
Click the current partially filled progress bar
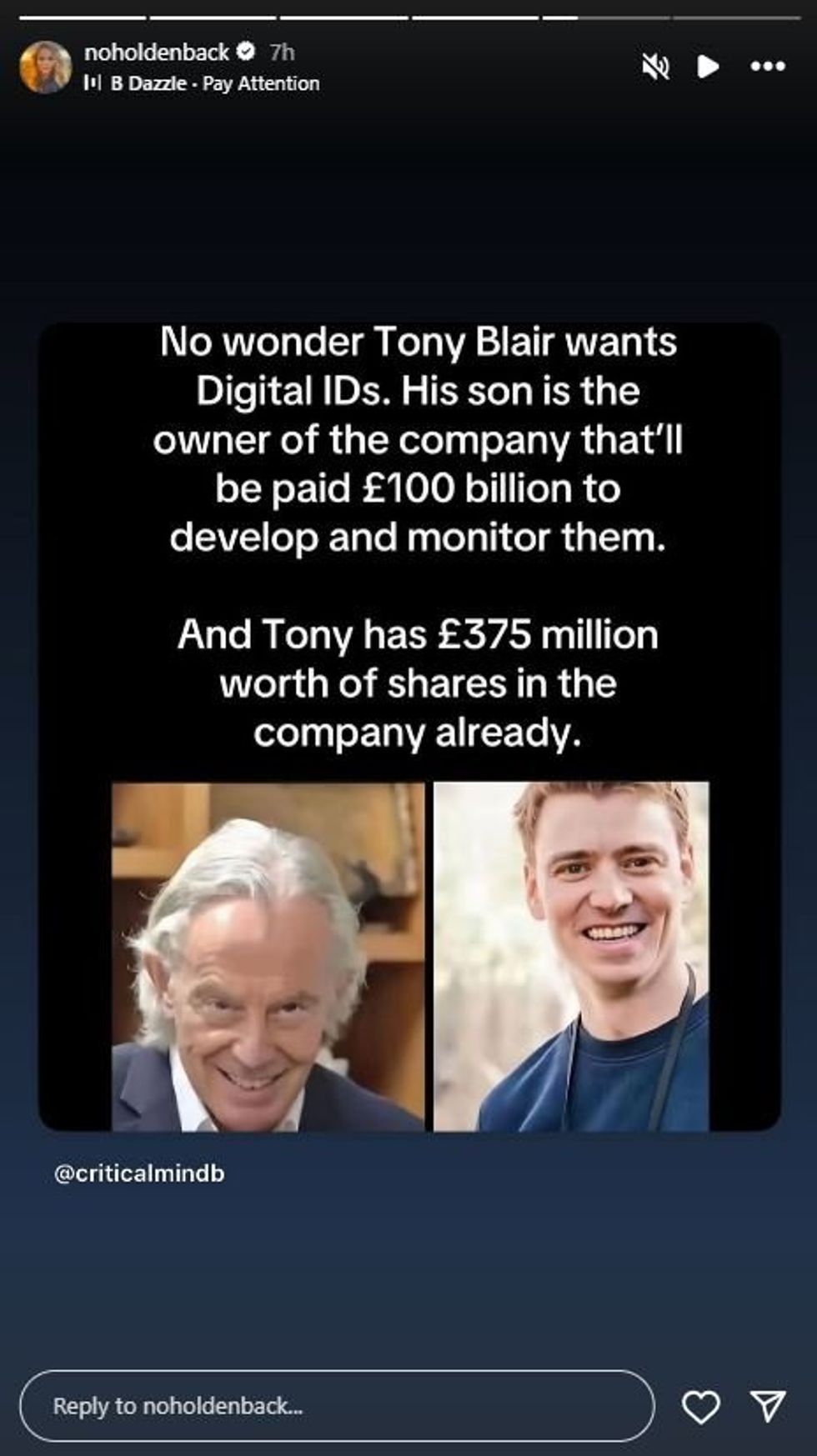pos(605,18)
